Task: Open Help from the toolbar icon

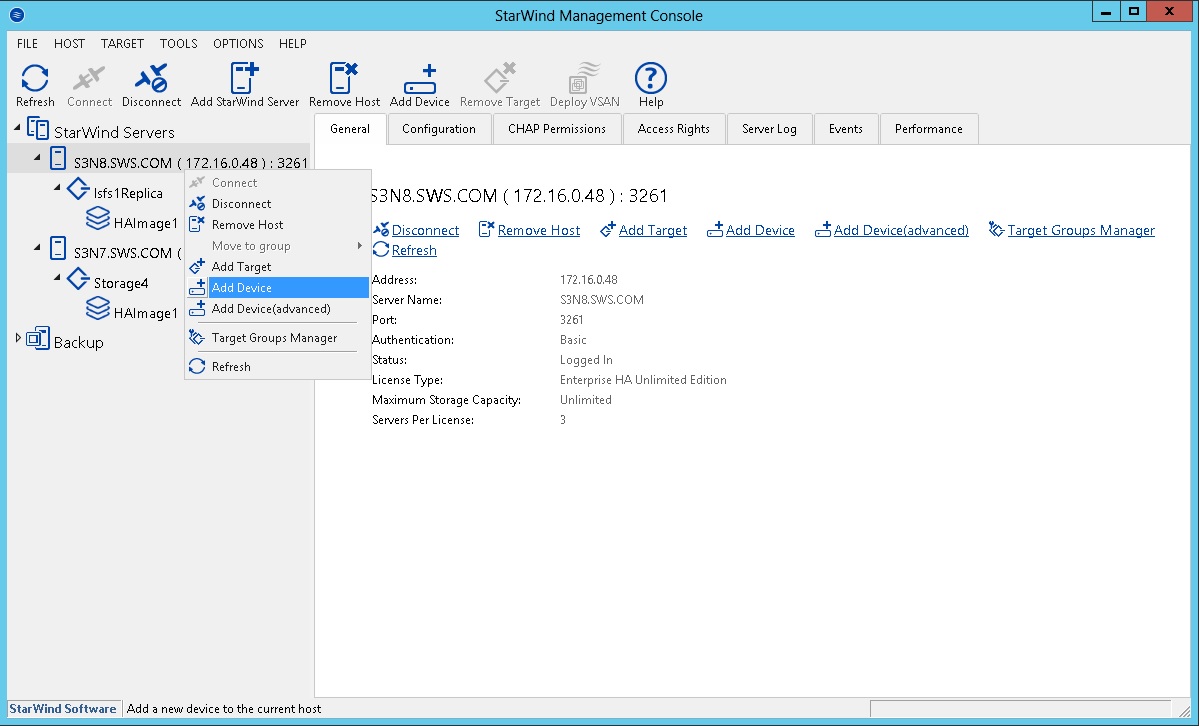Action: [x=651, y=78]
